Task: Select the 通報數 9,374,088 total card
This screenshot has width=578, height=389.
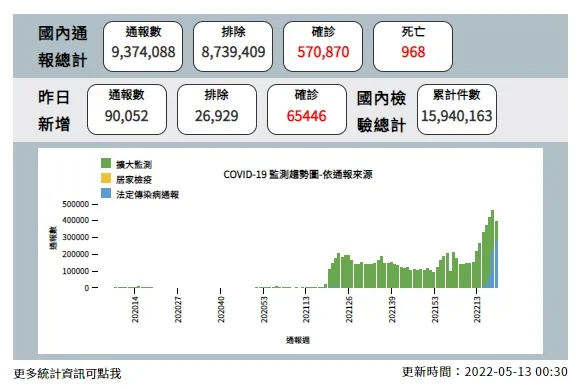Action: pos(143,46)
